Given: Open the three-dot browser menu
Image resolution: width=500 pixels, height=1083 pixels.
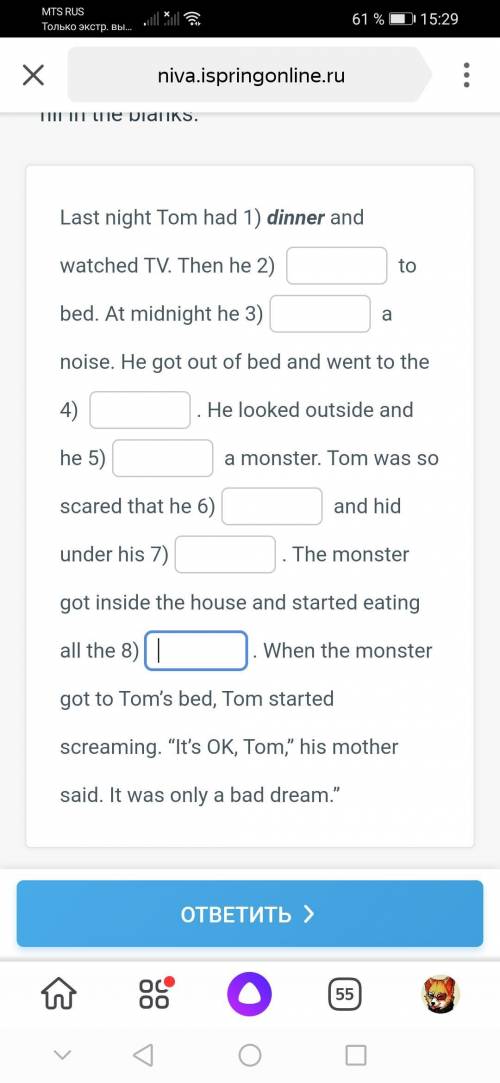Looking at the screenshot, I should click(467, 75).
